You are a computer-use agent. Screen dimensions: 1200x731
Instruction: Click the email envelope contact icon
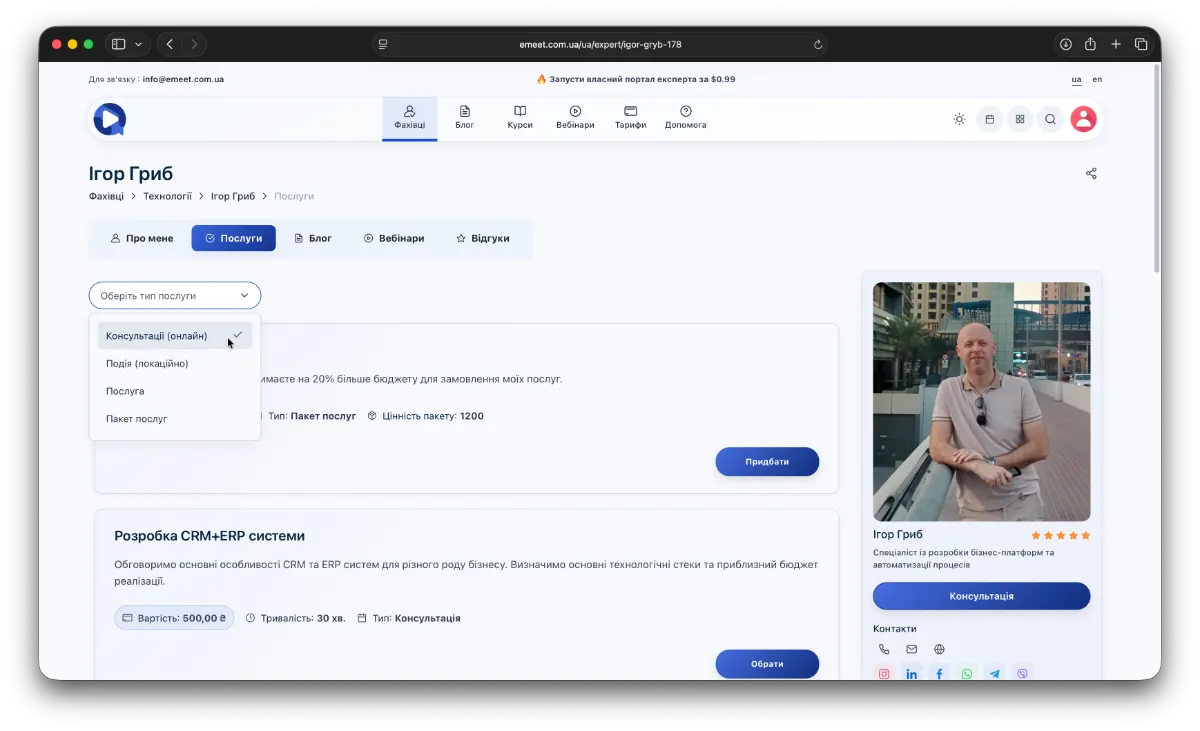click(x=911, y=649)
